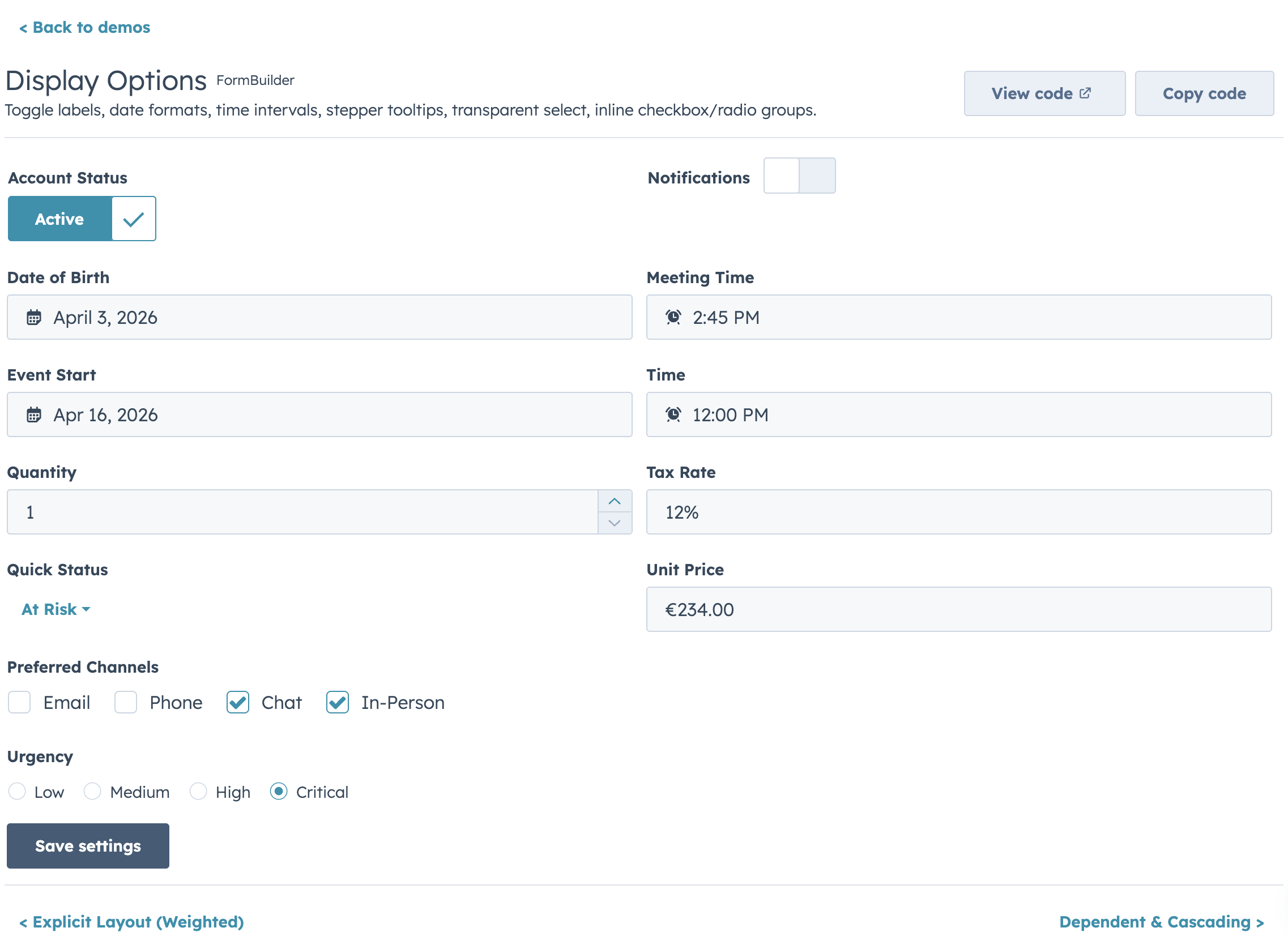Image resolution: width=1288 pixels, height=949 pixels.
Task: Toggle the Notifications switch
Action: [x=799, y=176]
